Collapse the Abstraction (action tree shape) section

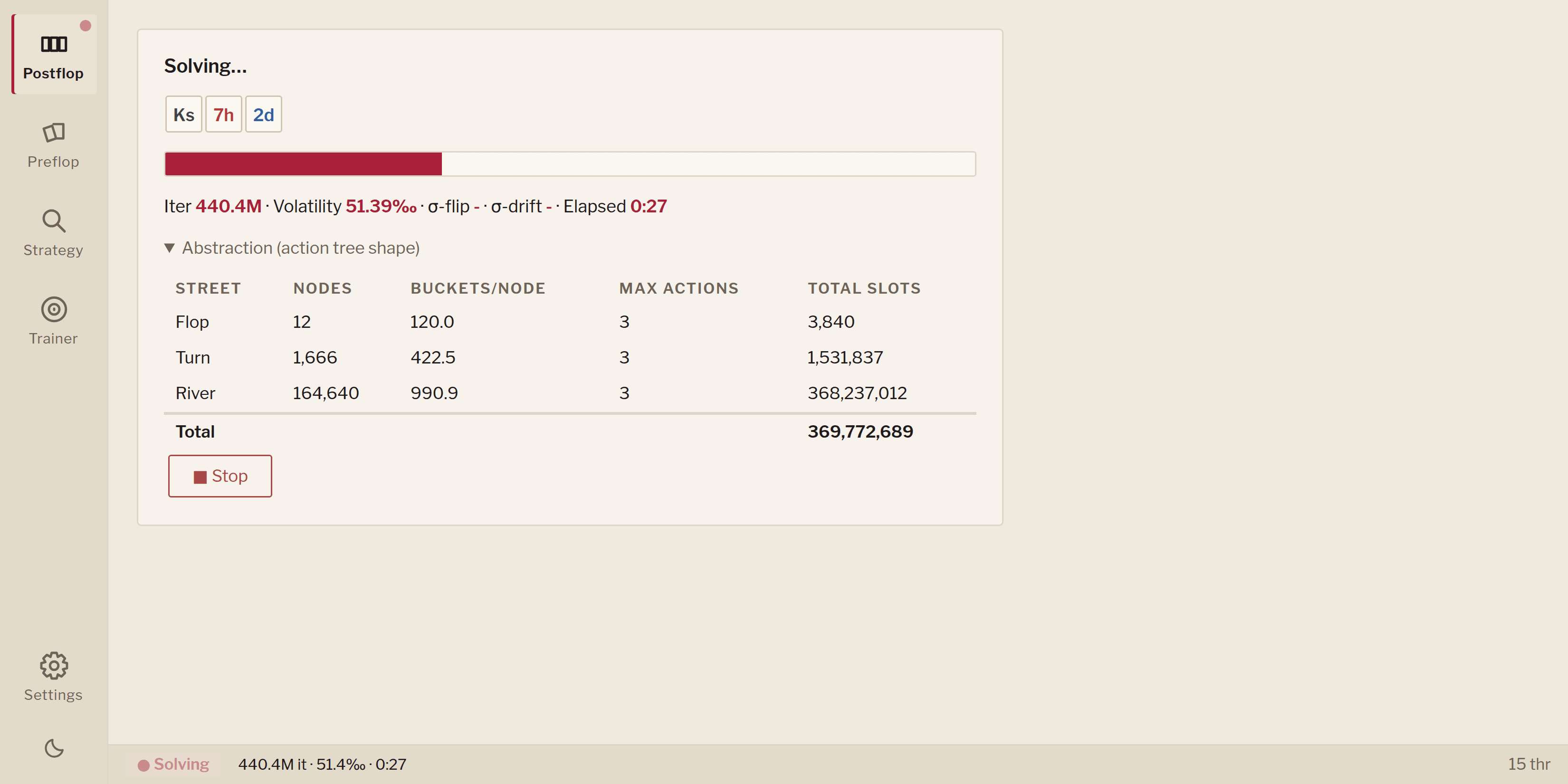292,248
